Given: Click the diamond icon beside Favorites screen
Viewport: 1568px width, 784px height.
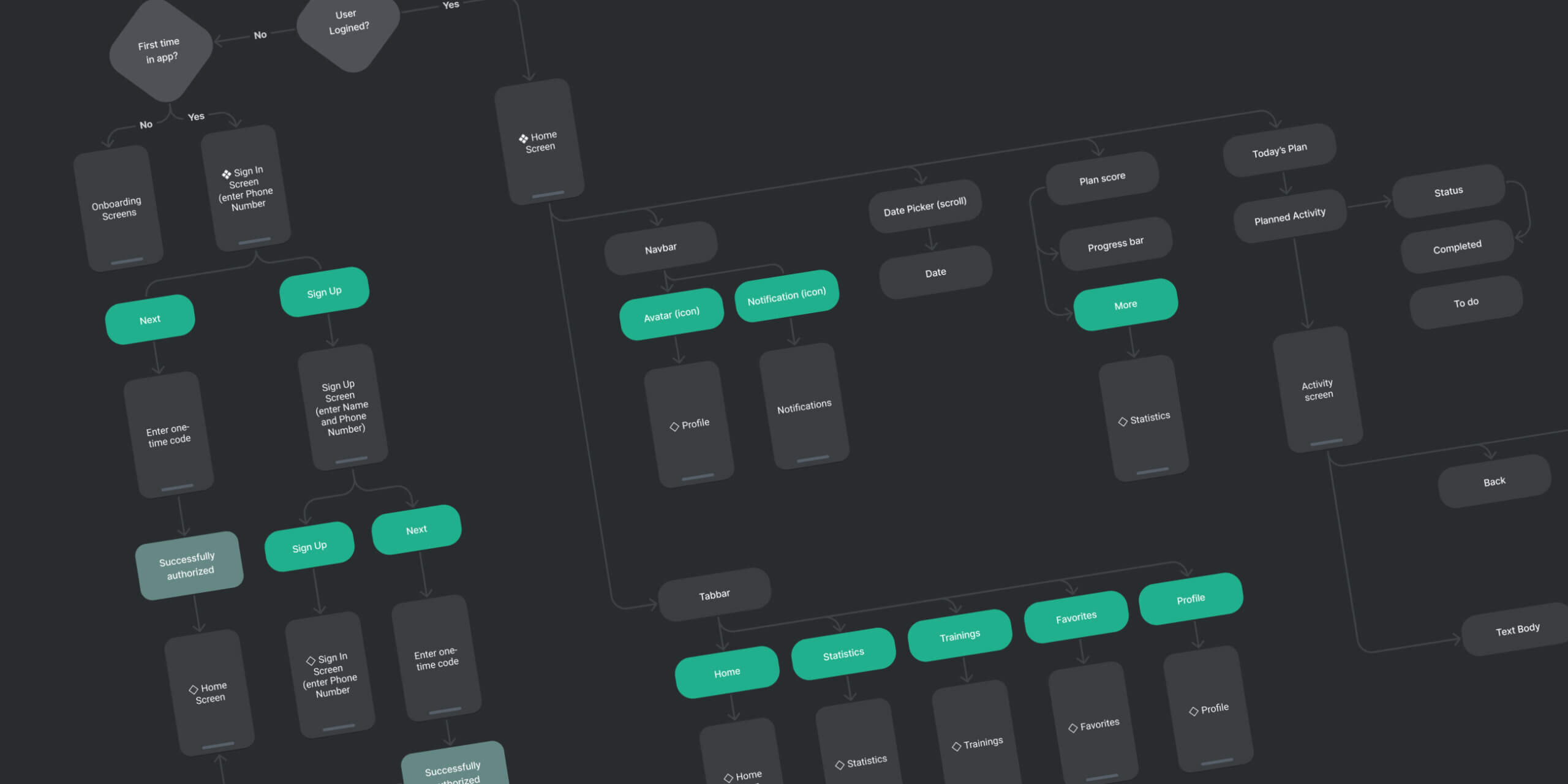Looking at the screenshot, I should (x=1072, y=728).
